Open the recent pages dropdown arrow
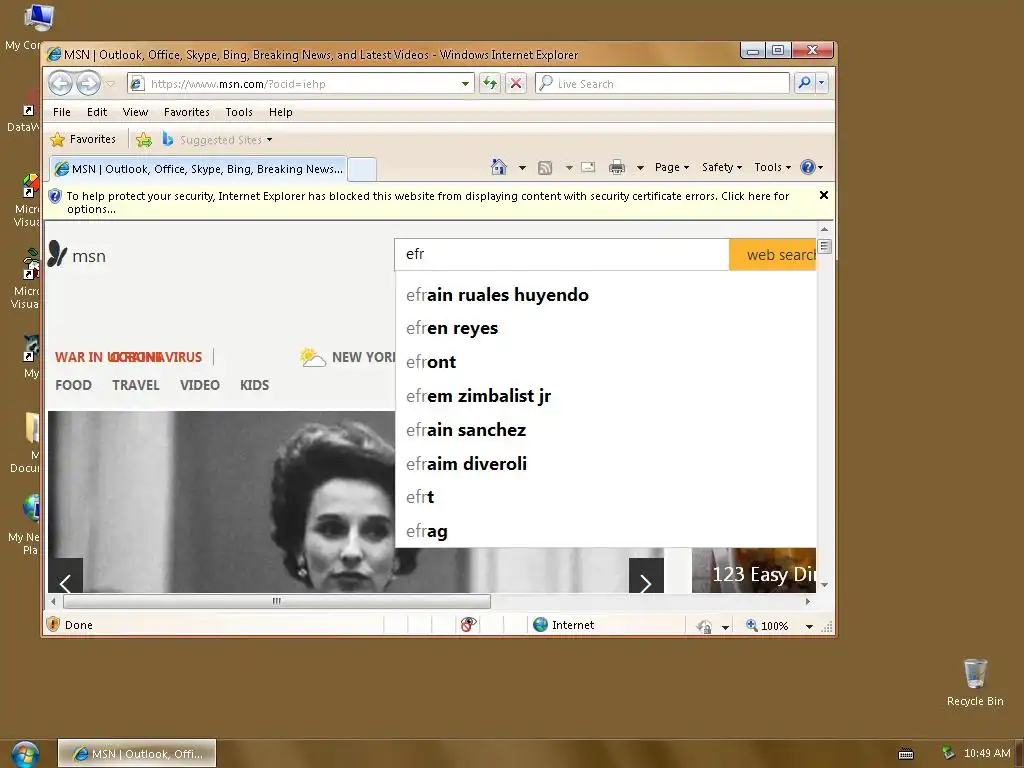The image size is (1024, 768). 110,84
